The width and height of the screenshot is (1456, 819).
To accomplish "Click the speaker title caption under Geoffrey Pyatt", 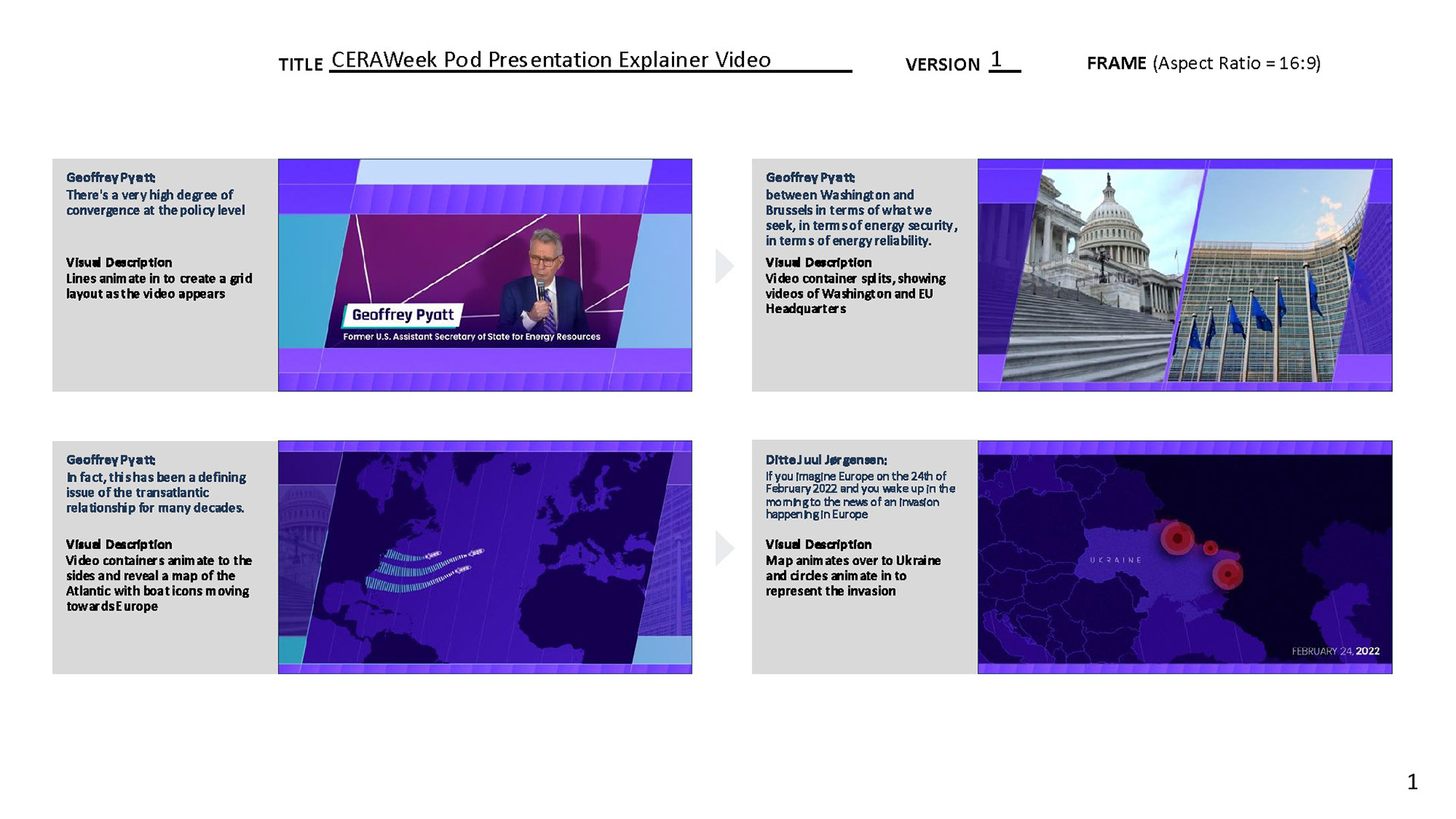I will 471,337.
